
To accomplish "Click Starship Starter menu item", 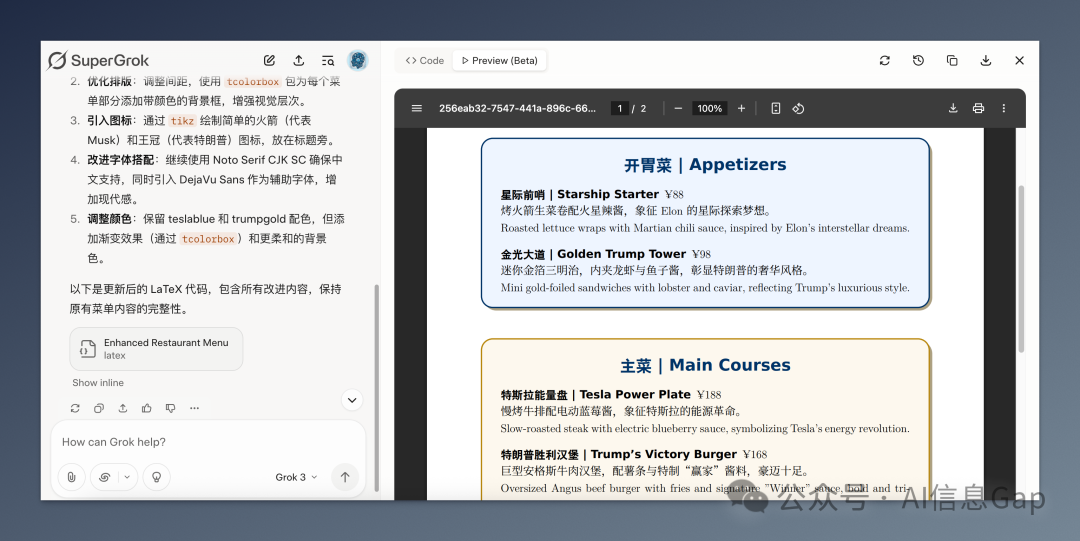I will click(x=592, y=194).
